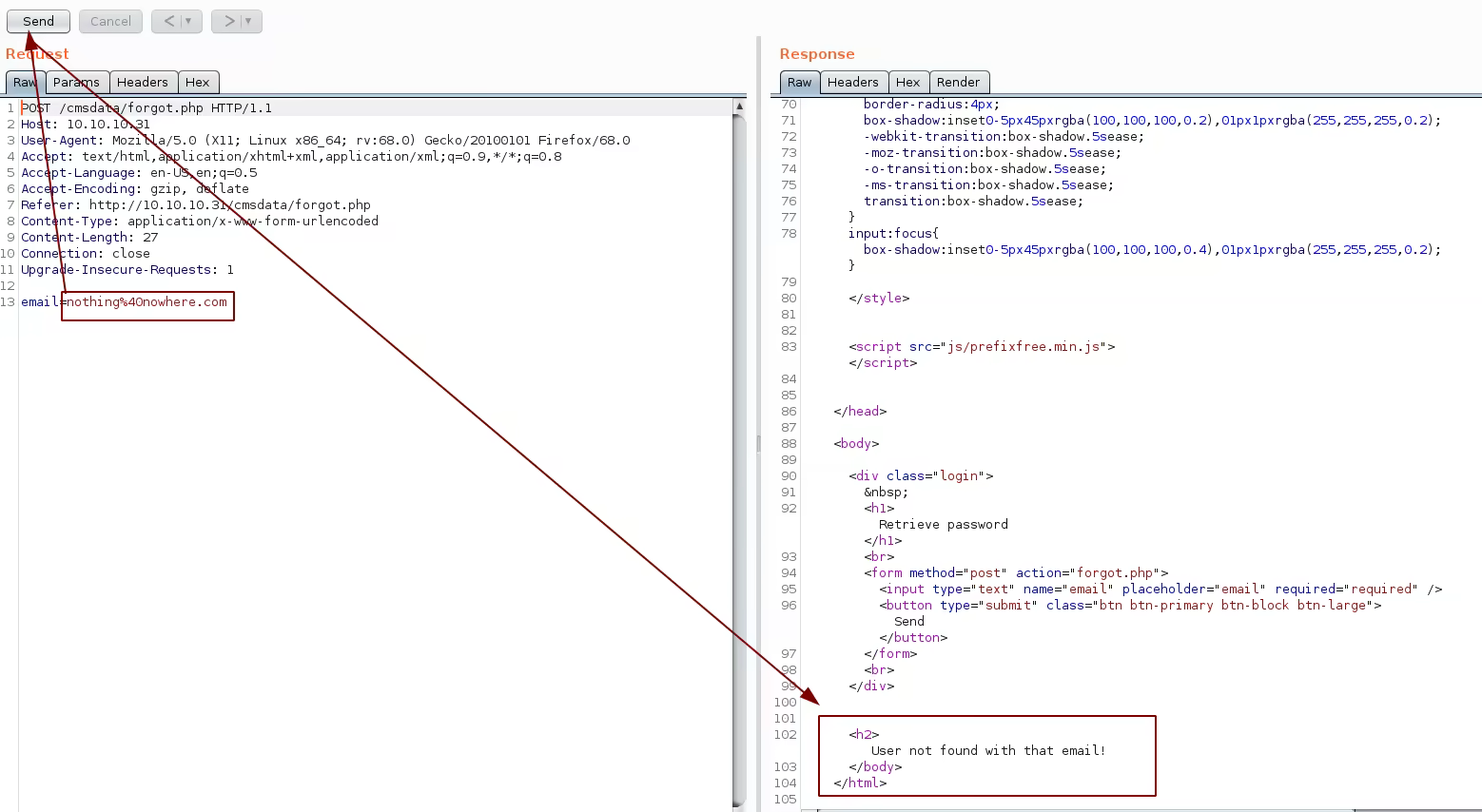This screenshot has width=1482, height=812.
Task: Select the request Hex tab
Action: point(197,83)
